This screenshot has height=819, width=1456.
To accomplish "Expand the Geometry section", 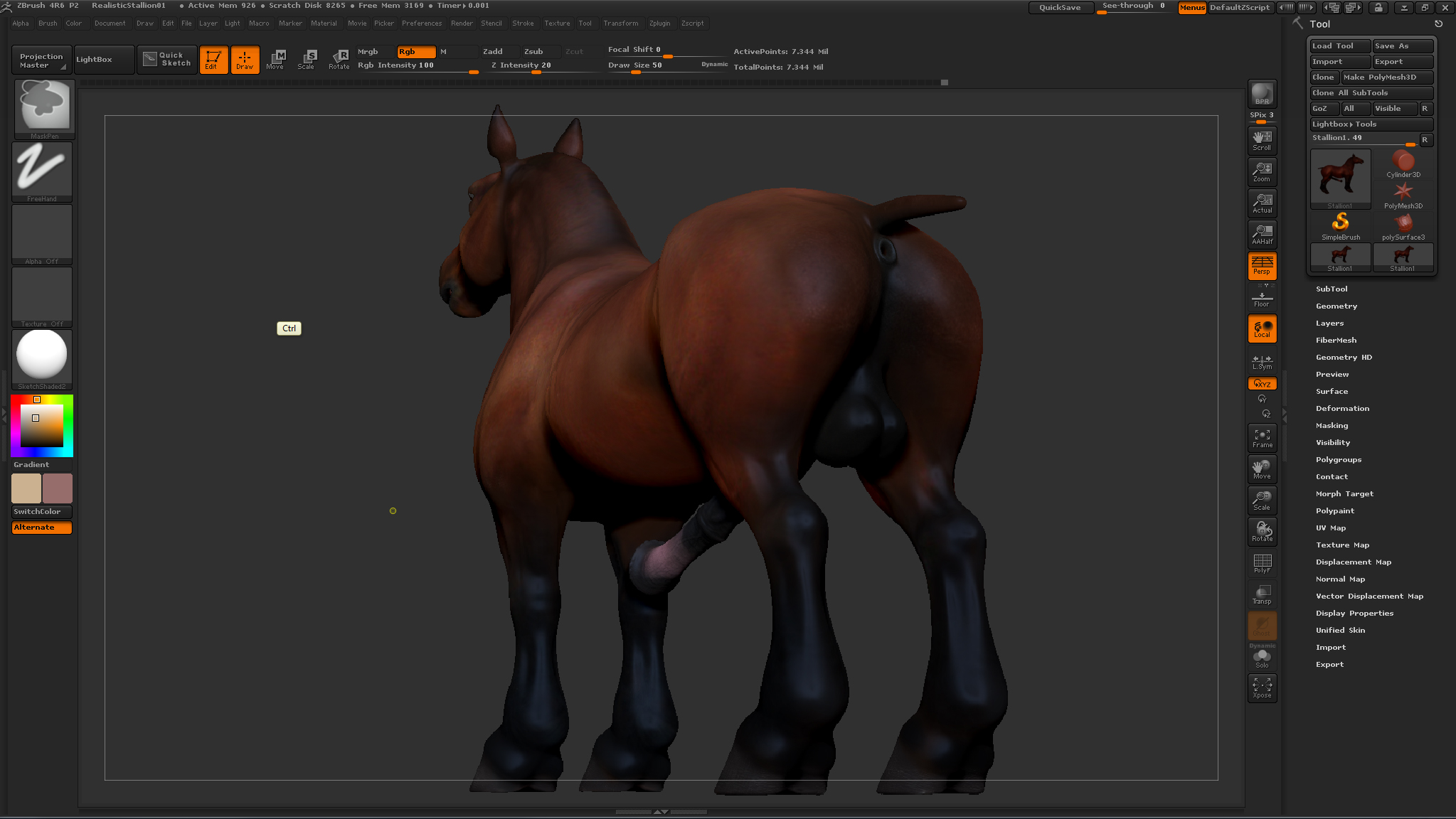I will coord(1336,306).
